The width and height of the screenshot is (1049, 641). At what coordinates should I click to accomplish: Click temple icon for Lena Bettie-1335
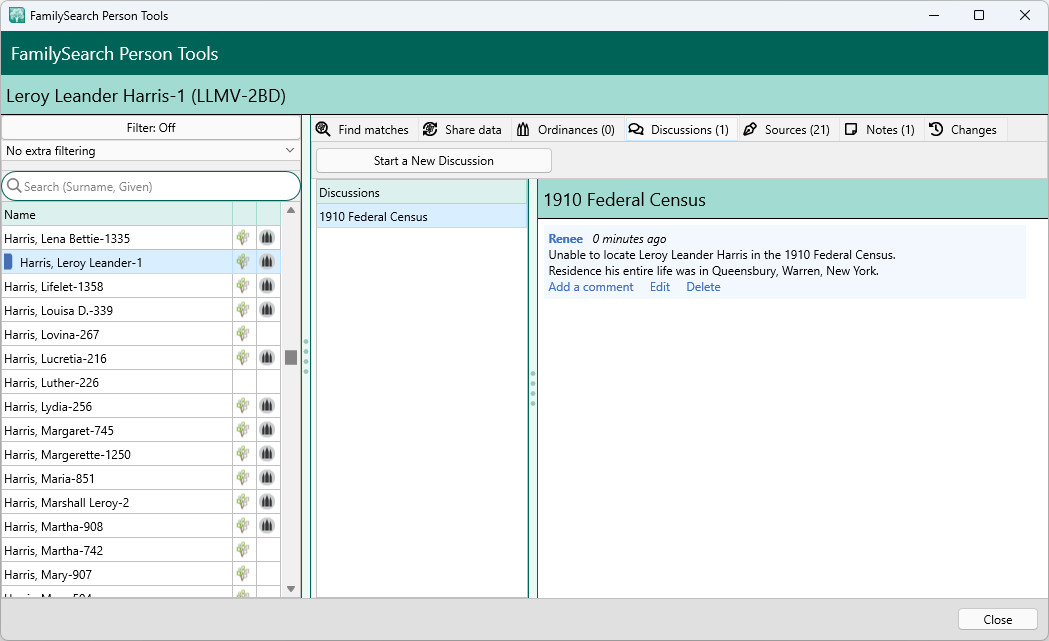click(267, 238)
